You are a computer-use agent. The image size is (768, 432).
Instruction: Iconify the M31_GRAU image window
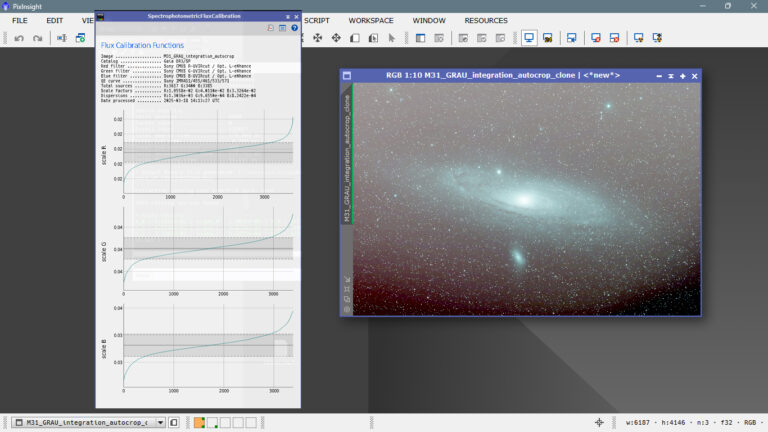click(x=659, y=76)
